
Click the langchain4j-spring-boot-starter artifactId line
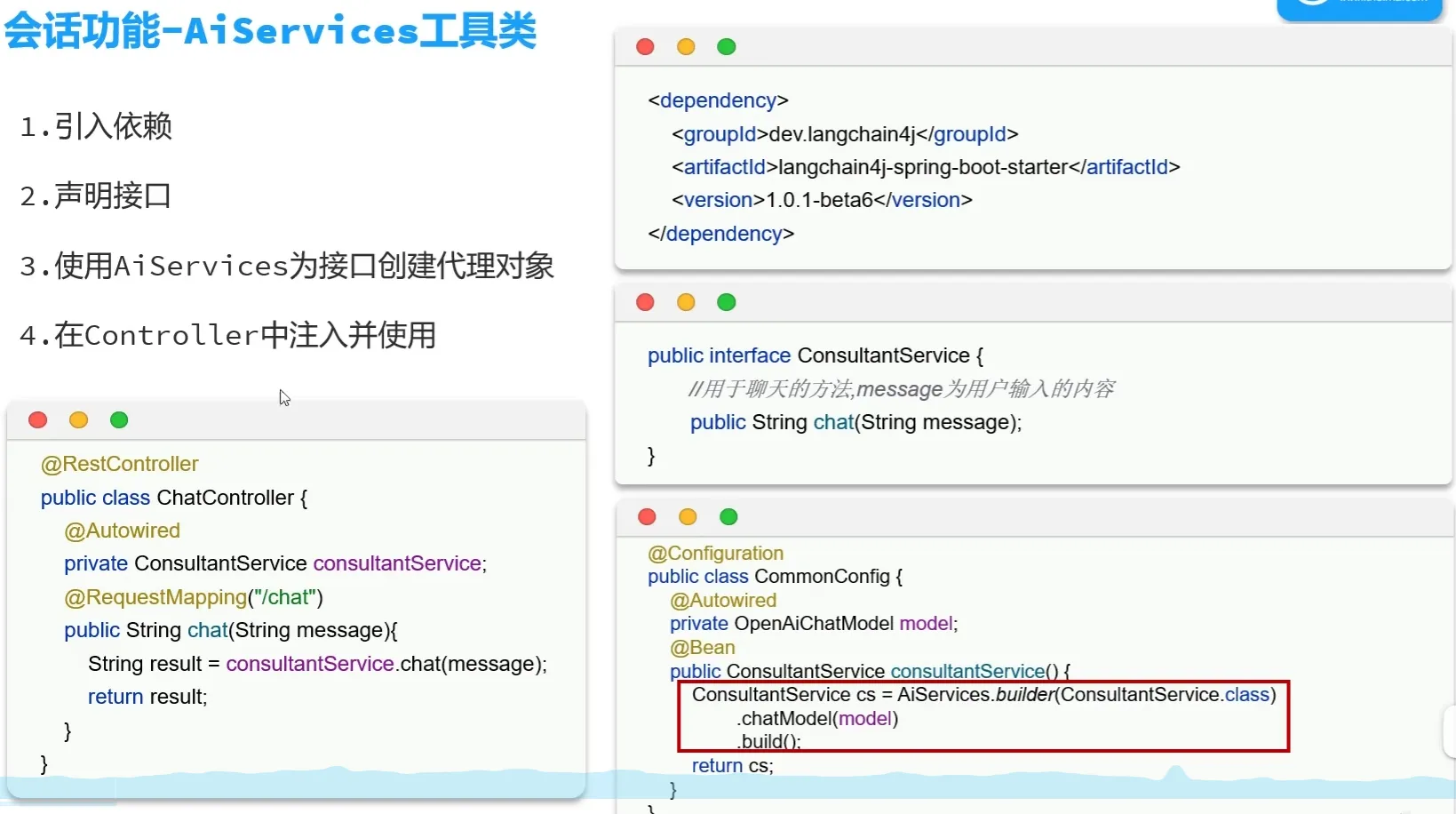click(x=926, y=167)
